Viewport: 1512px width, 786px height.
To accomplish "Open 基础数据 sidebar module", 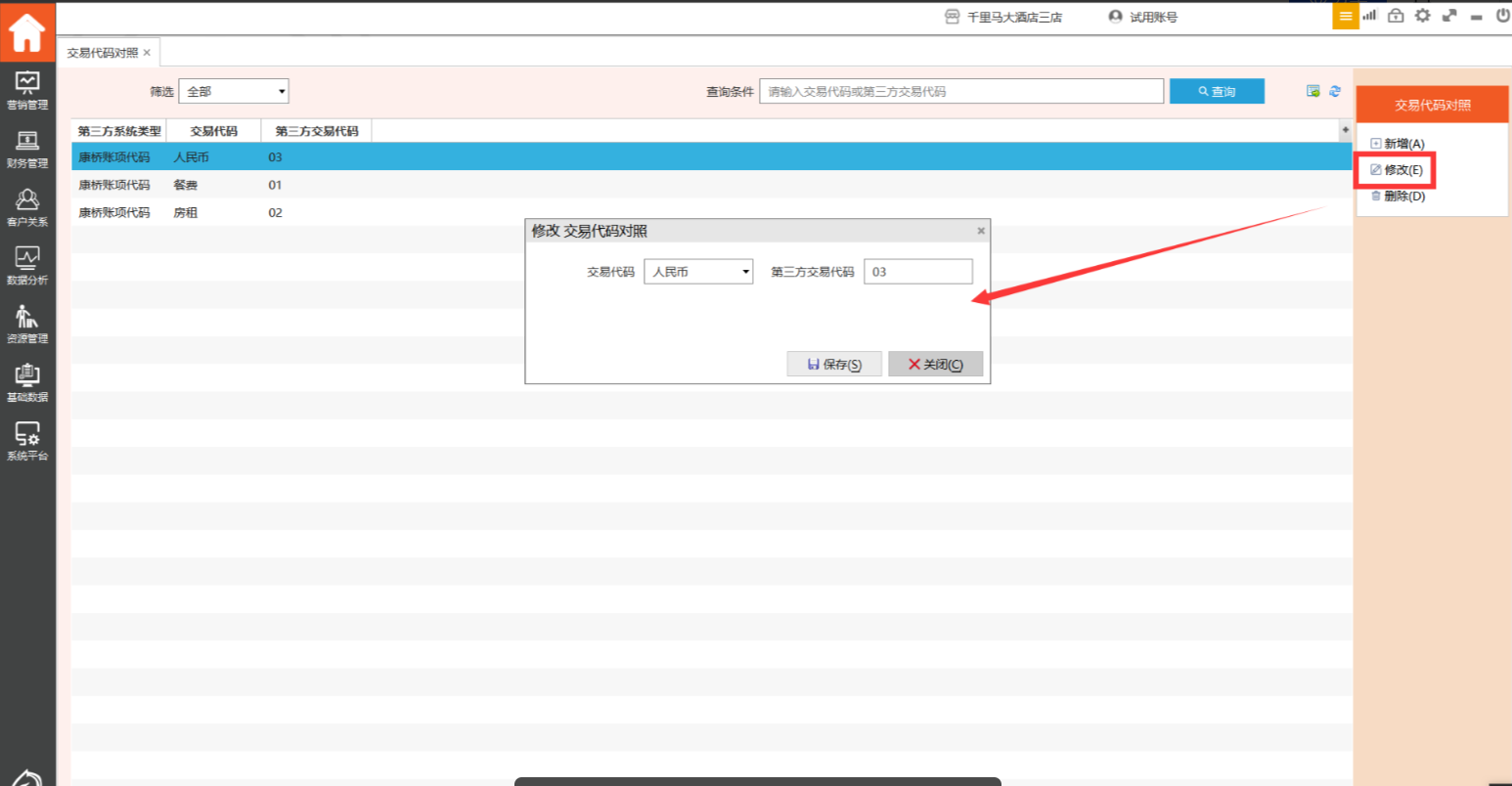I will [27, 383].
